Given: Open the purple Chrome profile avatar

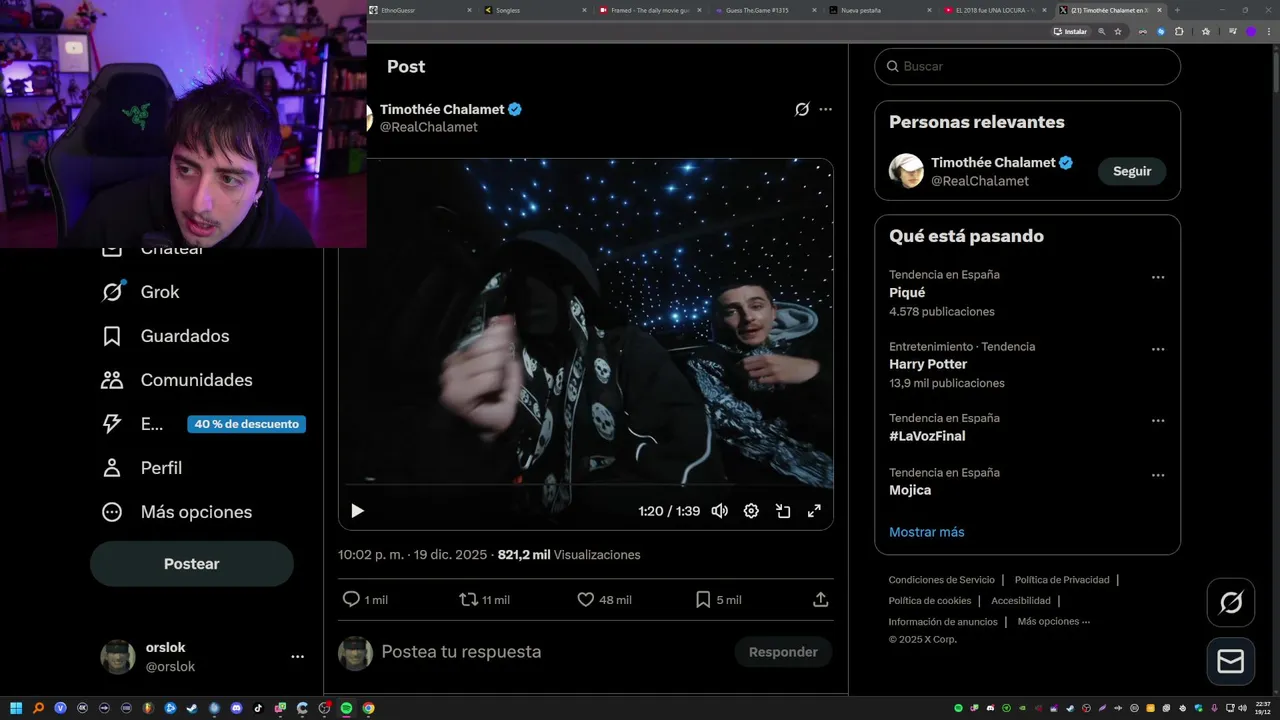Looking at the screenshot, I should (1250, 31).
